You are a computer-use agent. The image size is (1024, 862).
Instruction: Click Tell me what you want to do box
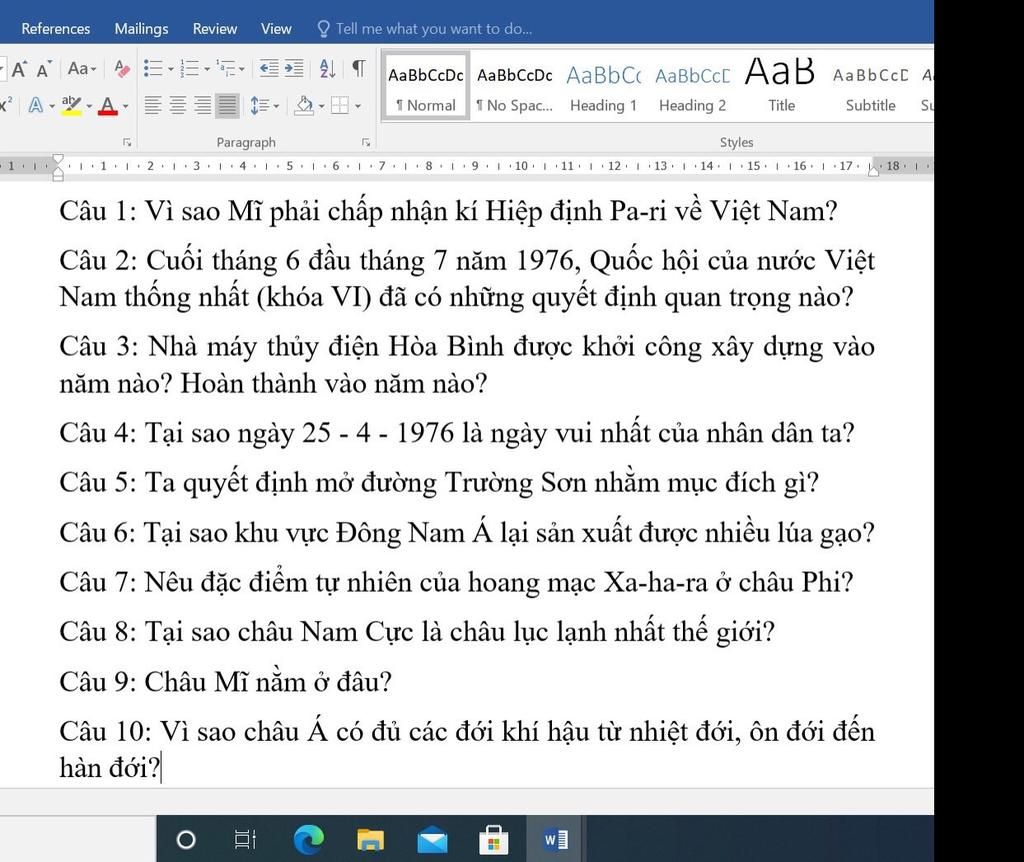point(434,29)
